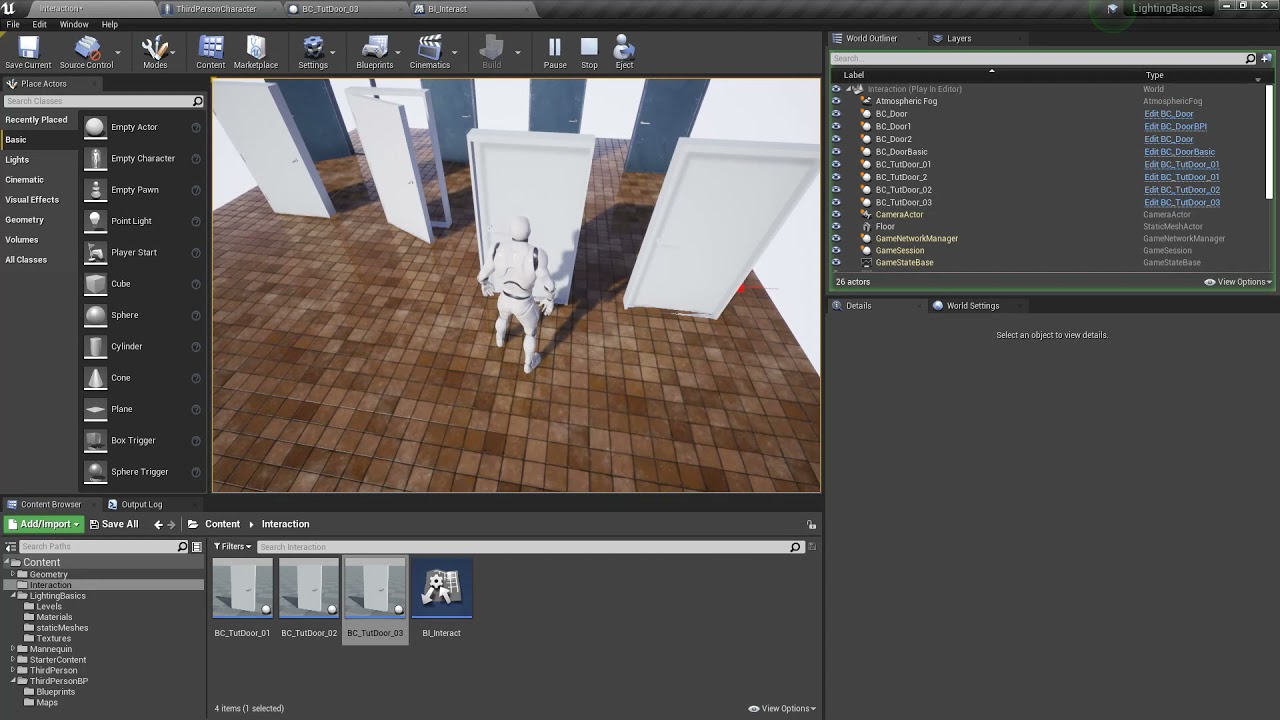Open the Modes toolbar icon
1280x720 pixels.
pos(155,52)
